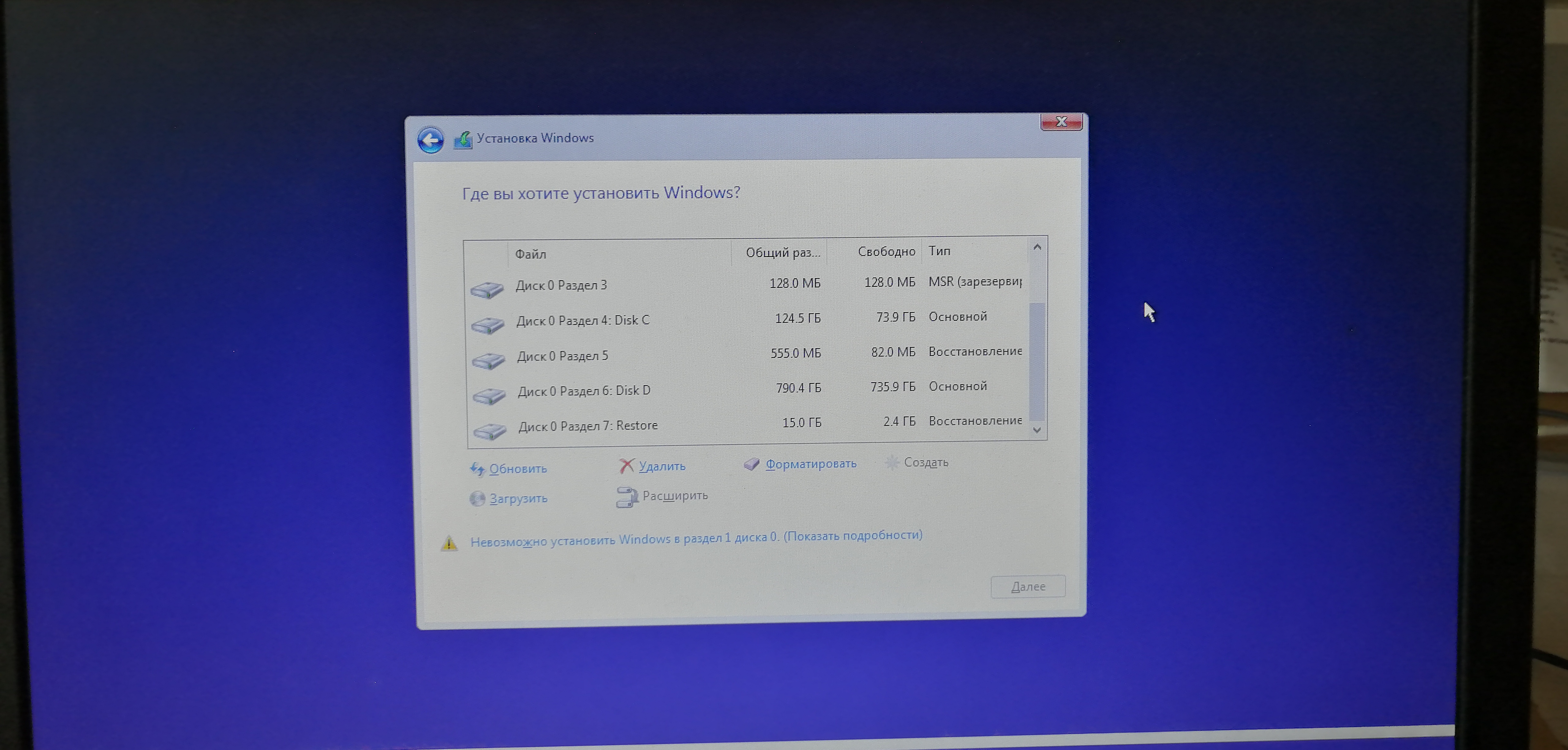Click Основной type for Disk C
This screenshot has width=1568, height=750.
[957, 316]
